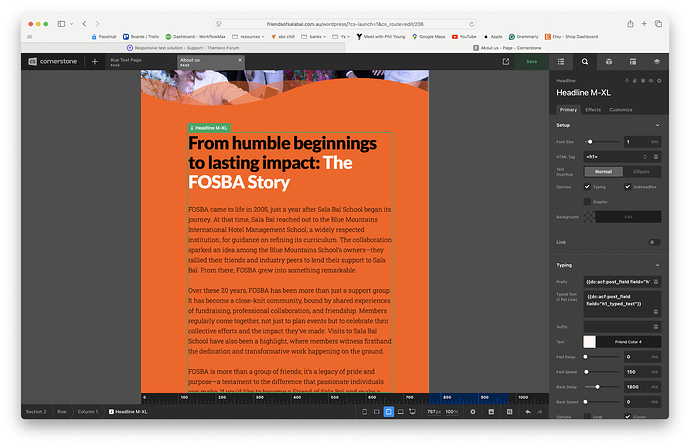This screenshot has width=690, height=446.
Task: Collapse the Typing section
Action: [x=657, y=265]
